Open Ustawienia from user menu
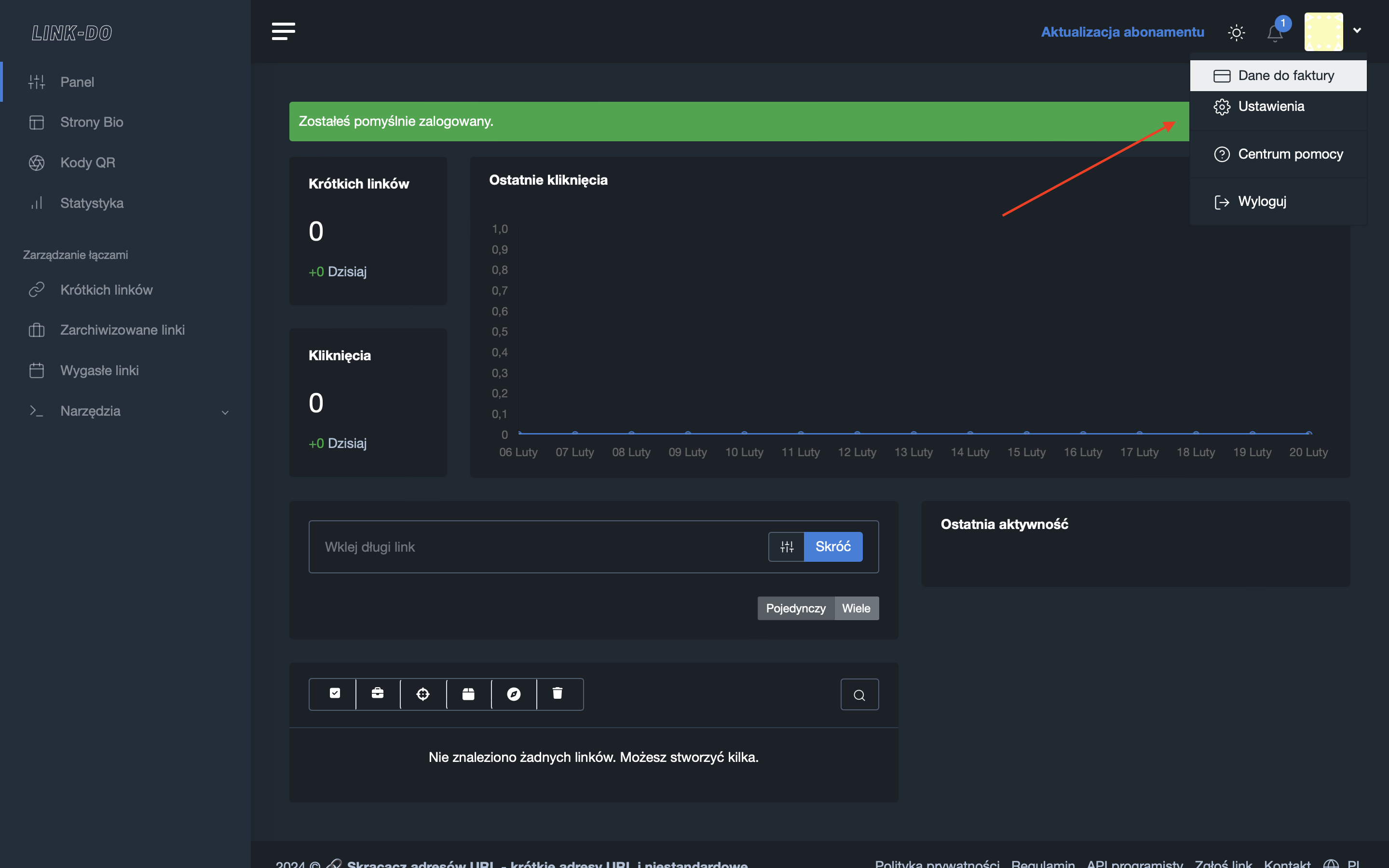1389x868 pixels. (1271, 107)
